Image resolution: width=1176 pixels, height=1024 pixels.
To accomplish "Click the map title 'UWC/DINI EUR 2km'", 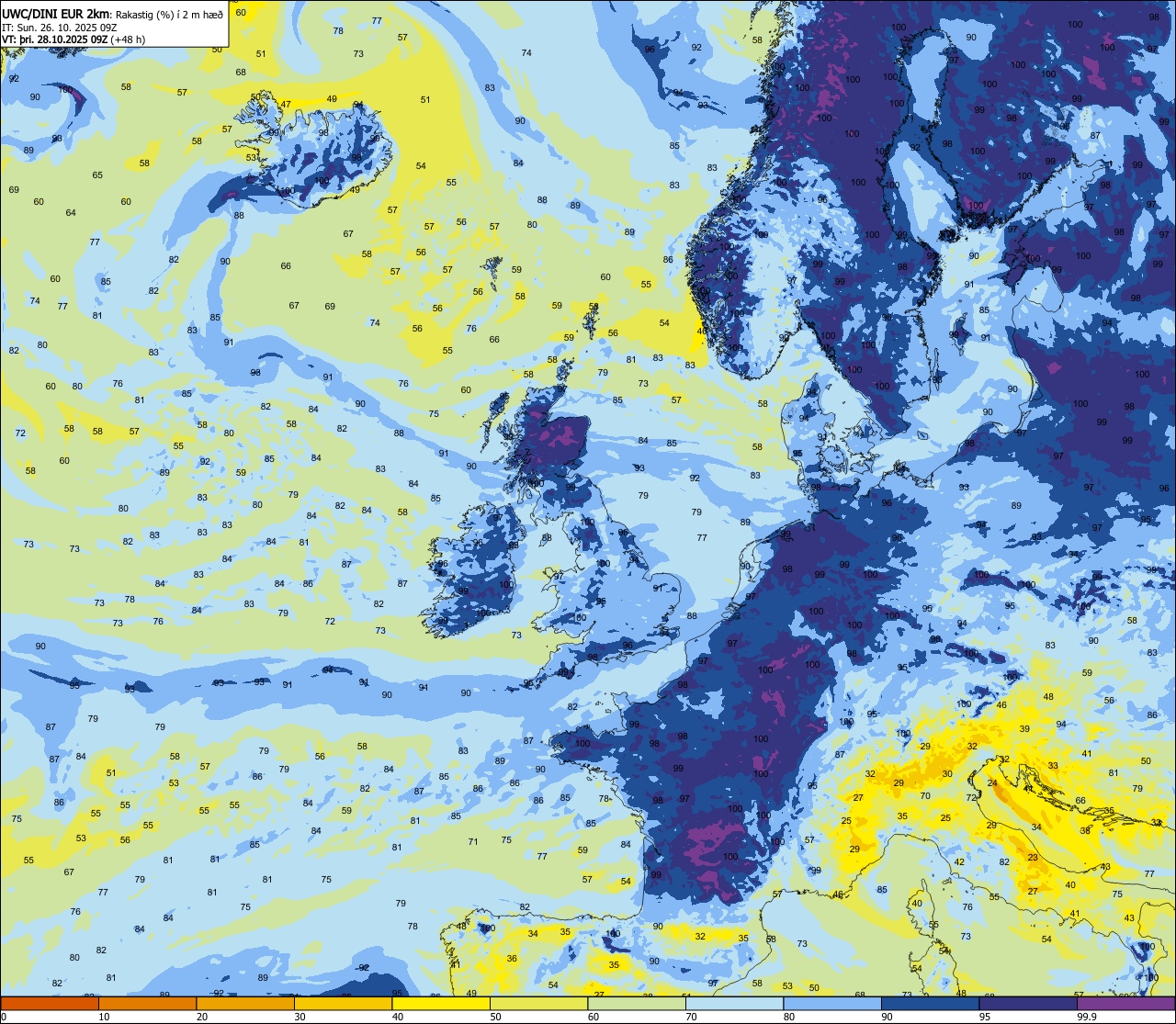I will point(55,13).
